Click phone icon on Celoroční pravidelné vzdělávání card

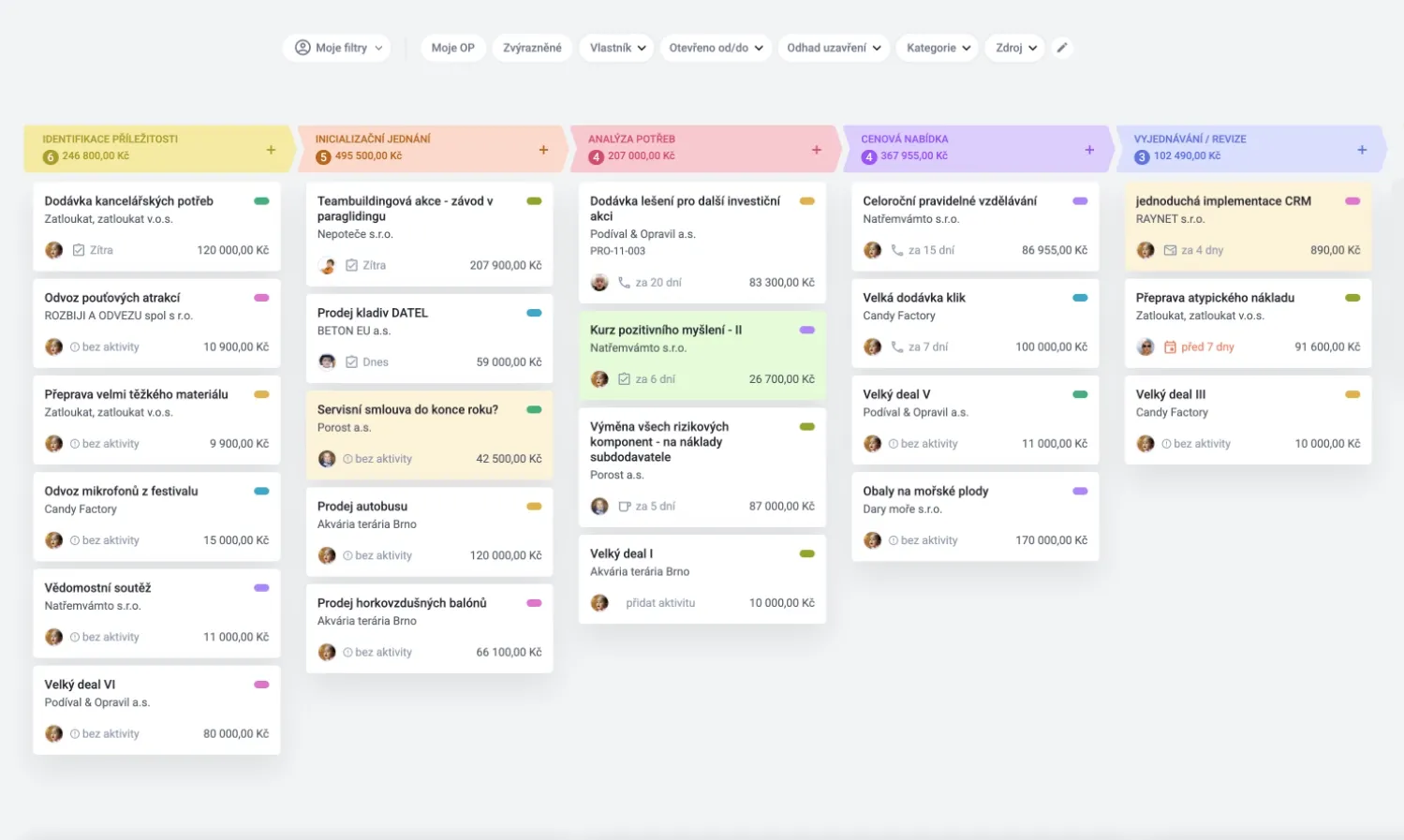click(x=897, y=250)
